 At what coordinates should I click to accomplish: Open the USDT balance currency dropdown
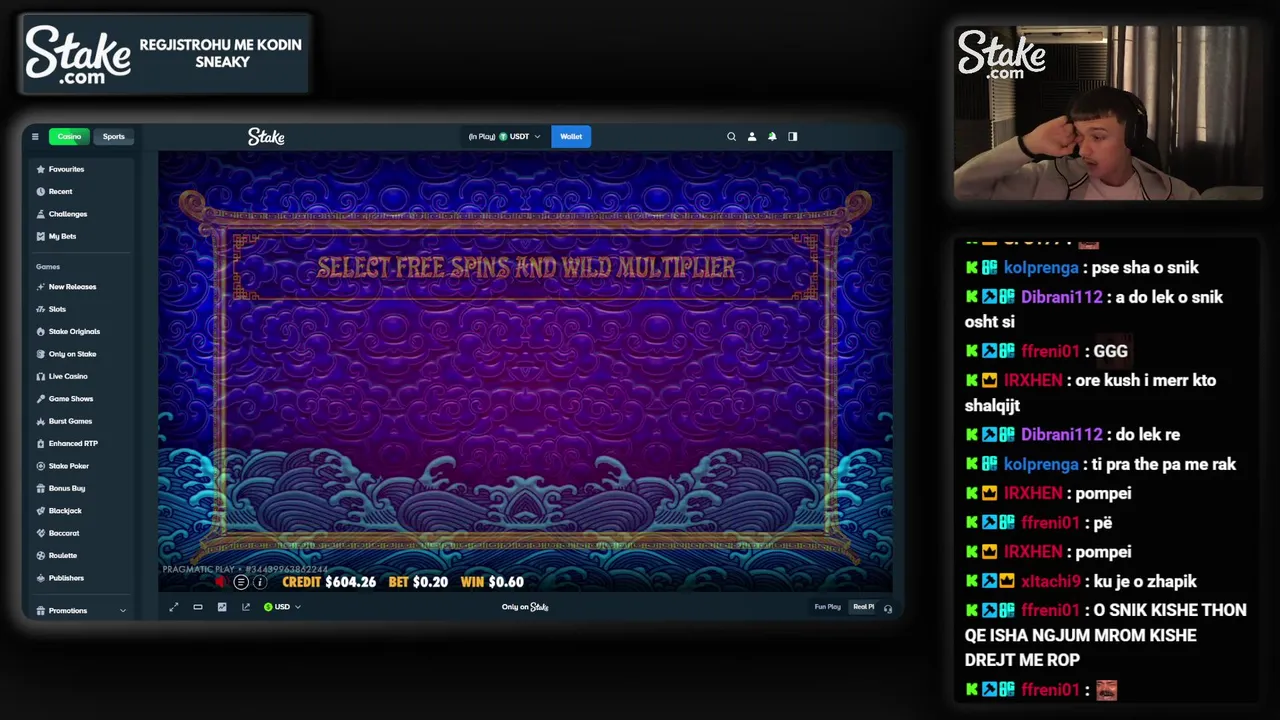point(505,137)
